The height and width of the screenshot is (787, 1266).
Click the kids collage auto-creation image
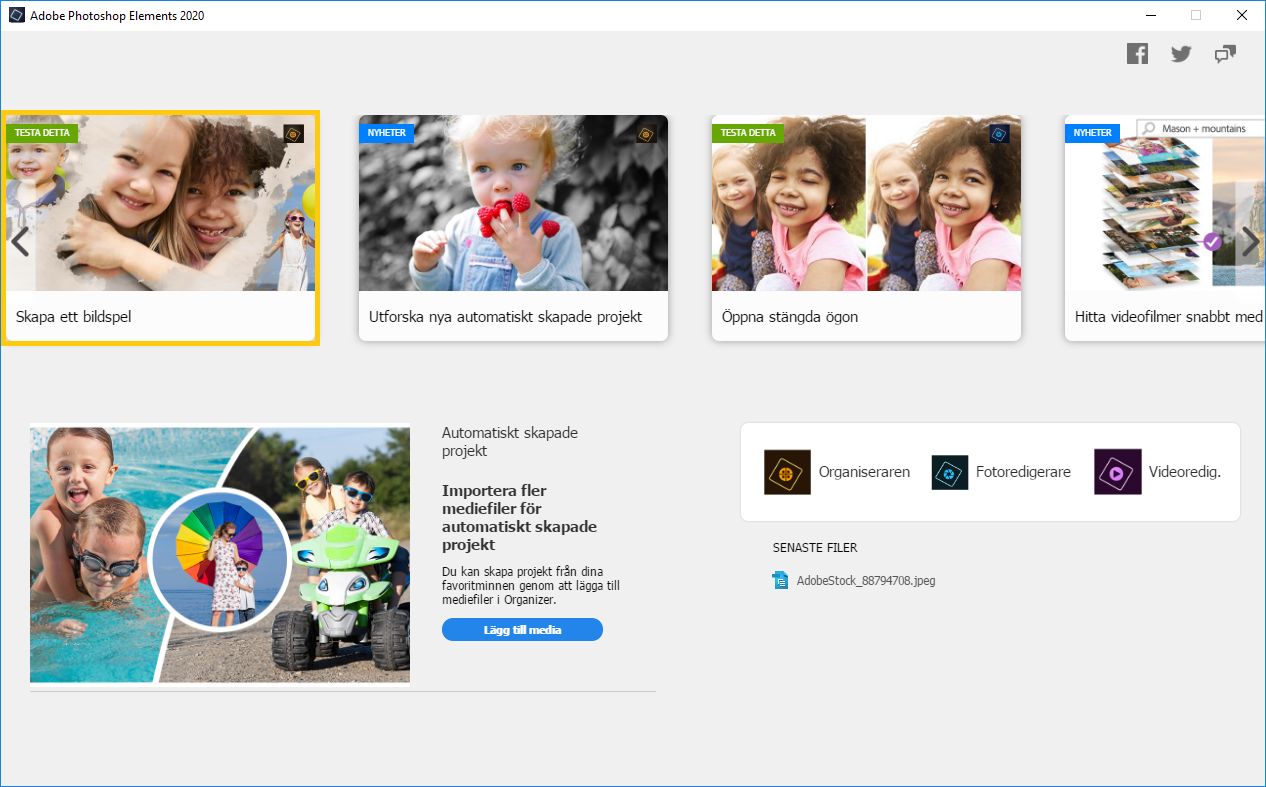[220, 555]
